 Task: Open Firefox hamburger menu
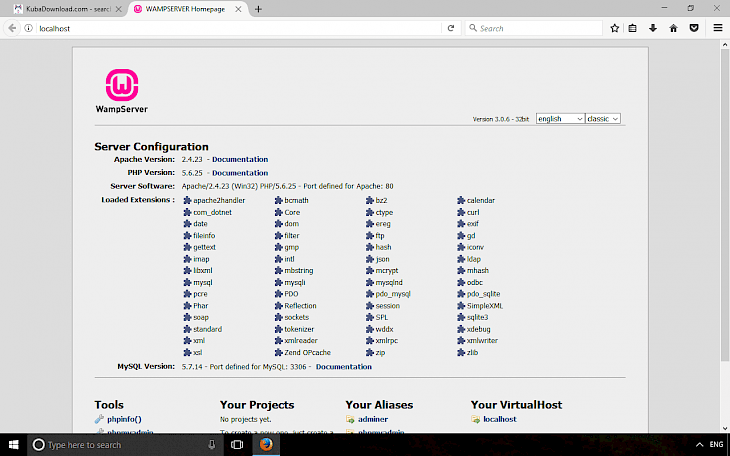[x=718, y=28]
